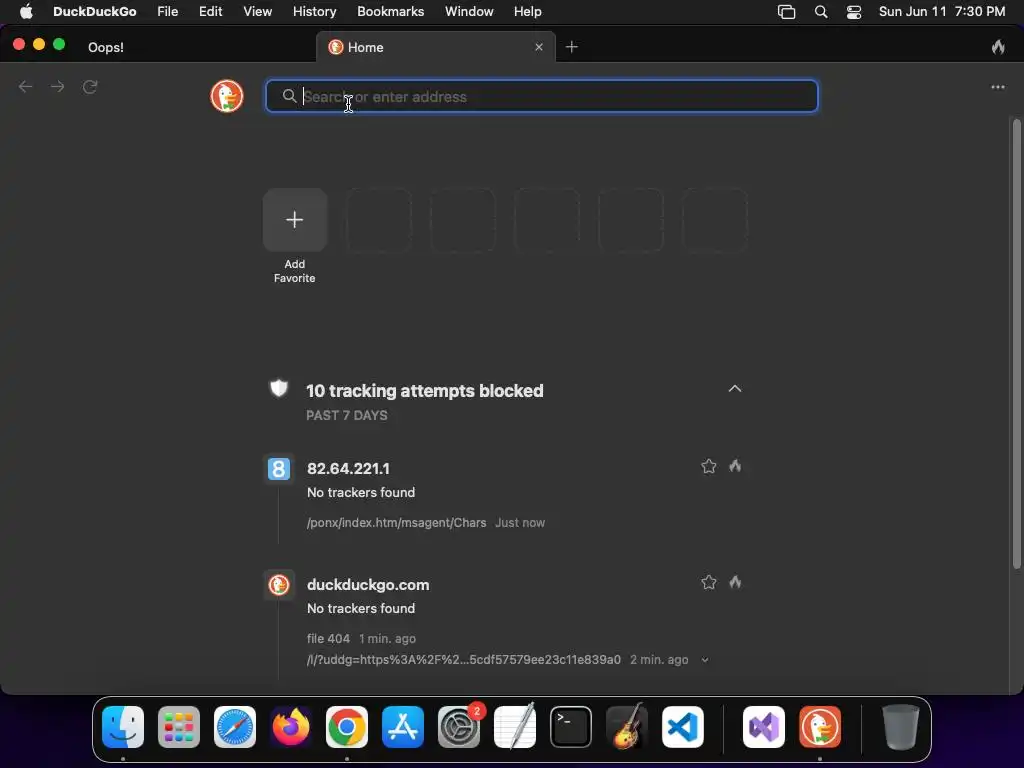Open the duckduckgo.com site link
1024x768 pixels.
pos(368,584)
